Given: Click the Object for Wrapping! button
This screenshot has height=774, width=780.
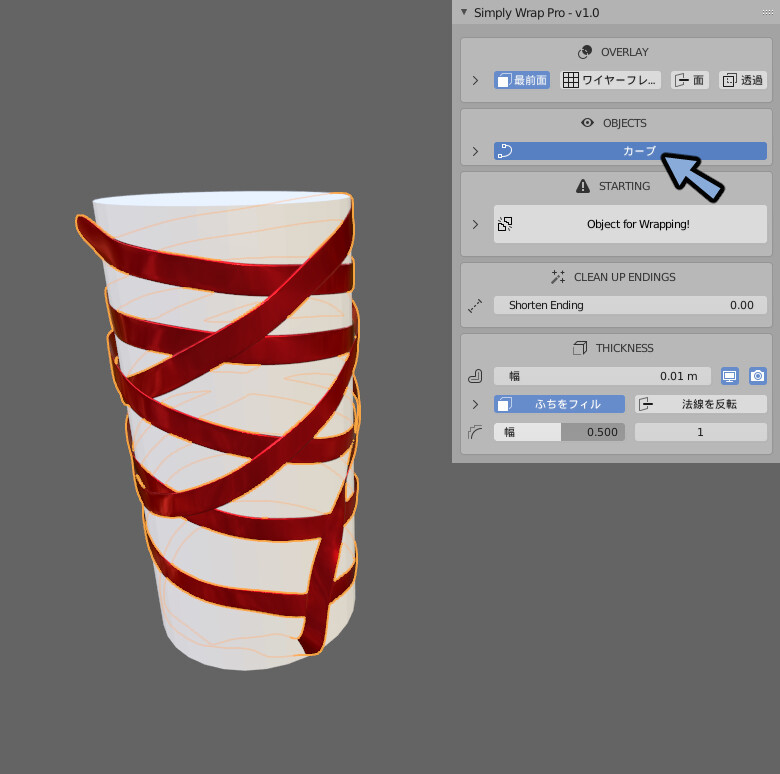Looking at the screenshot, I should point(630,224).
